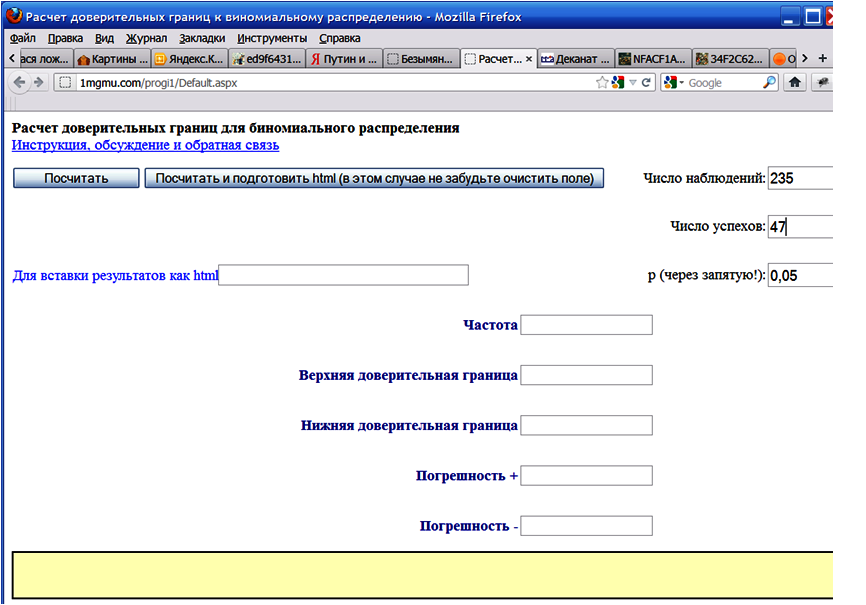Screen dimensions: 866x605
Task: Click the p (через запятую!) input field
Action: click(800, 275)
